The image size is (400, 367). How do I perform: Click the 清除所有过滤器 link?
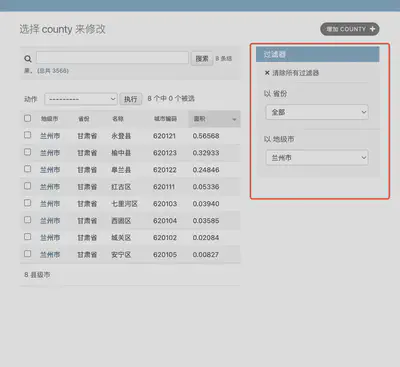tap(295, 73)
